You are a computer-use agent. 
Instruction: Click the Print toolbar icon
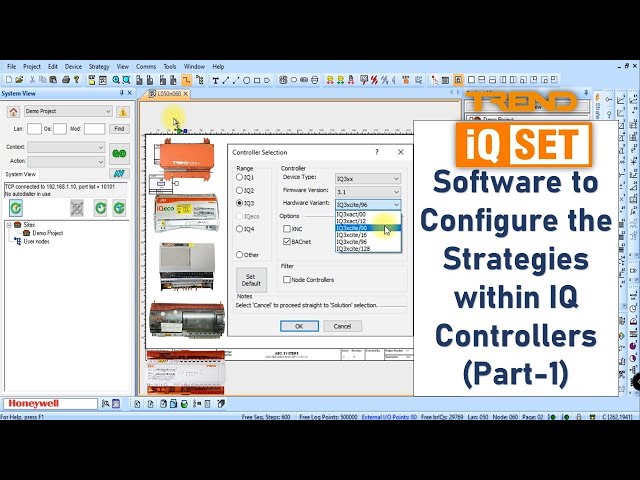pos(66,80)
